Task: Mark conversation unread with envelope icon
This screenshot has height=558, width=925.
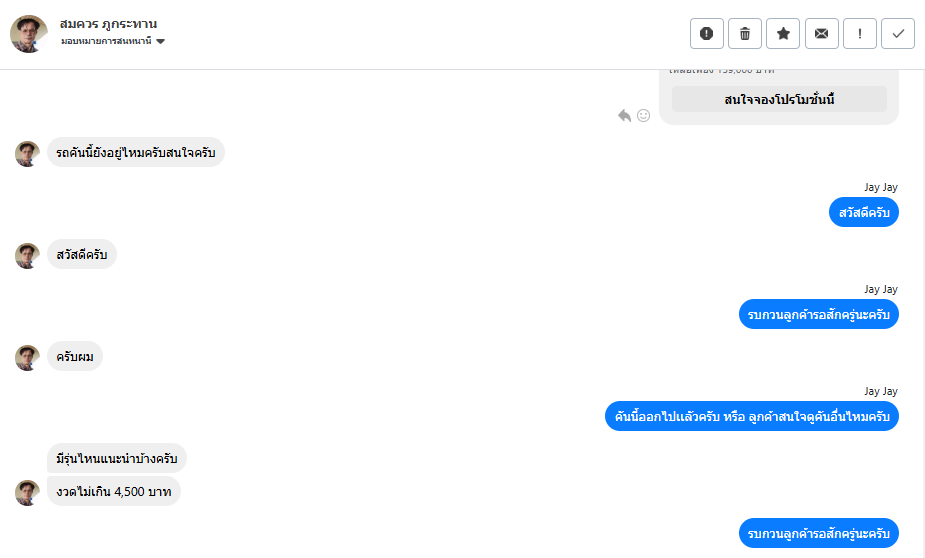Action: (821, 34)
